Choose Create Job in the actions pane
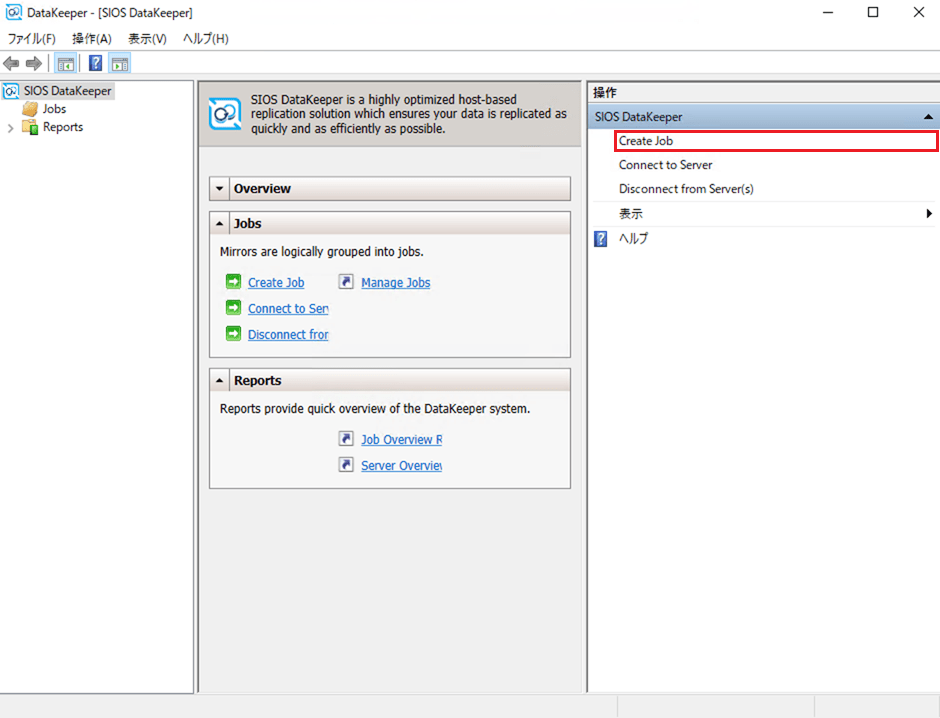The height and width of the screenshot is (718, 940). (776, 141)
